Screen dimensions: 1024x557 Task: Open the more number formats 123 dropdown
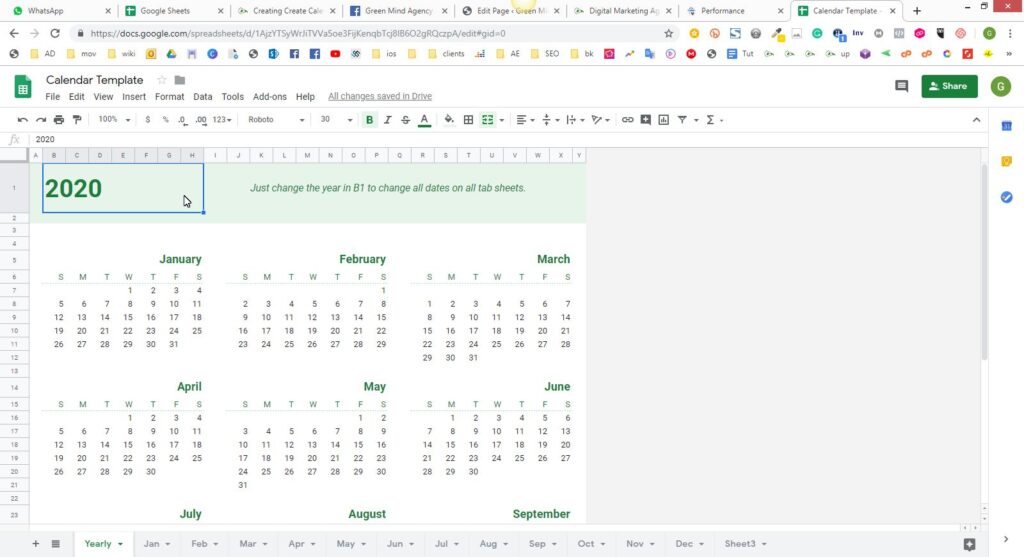[222, 119]
